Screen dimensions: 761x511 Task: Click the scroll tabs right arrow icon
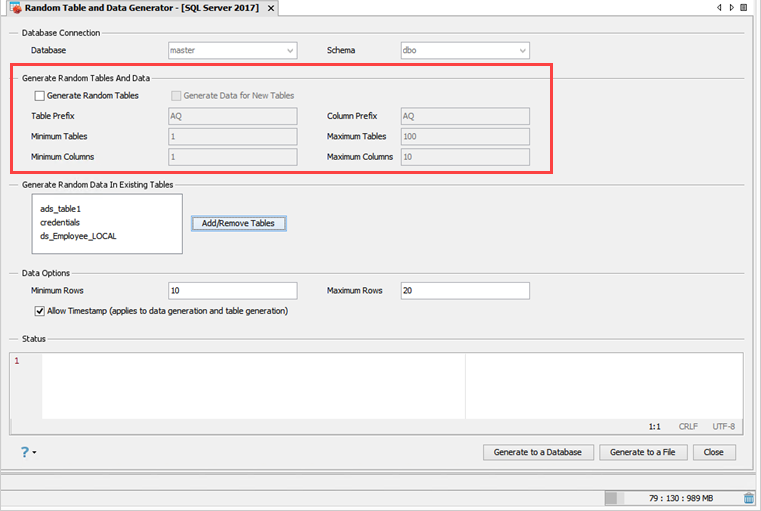click(x=731, y=7)
